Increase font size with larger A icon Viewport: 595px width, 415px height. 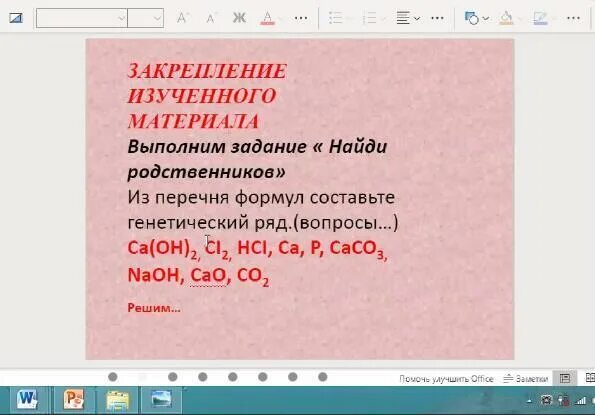[183, 18]
